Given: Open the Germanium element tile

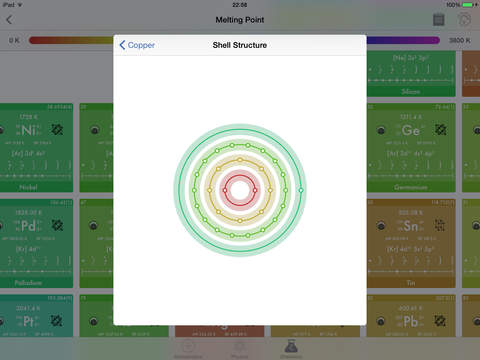Looking at the screenshot, I should pyautogui.click(x=411, y=148).
